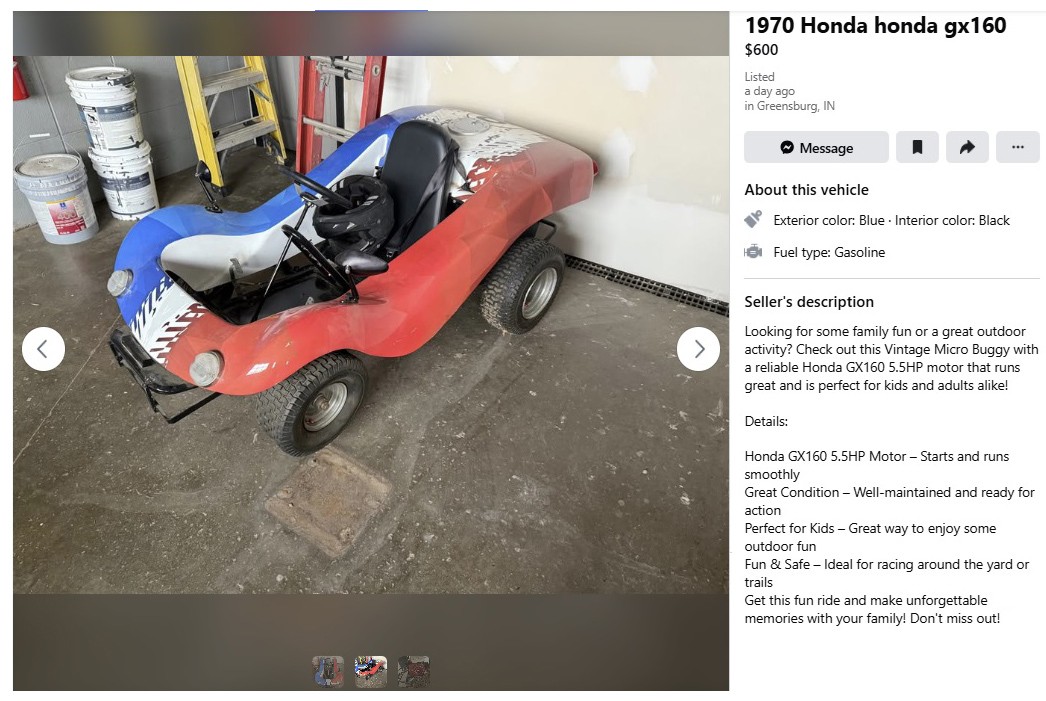1046x701 pixels.
Task: Select the first photo thumbnail
Action: (x=328, y=671)
